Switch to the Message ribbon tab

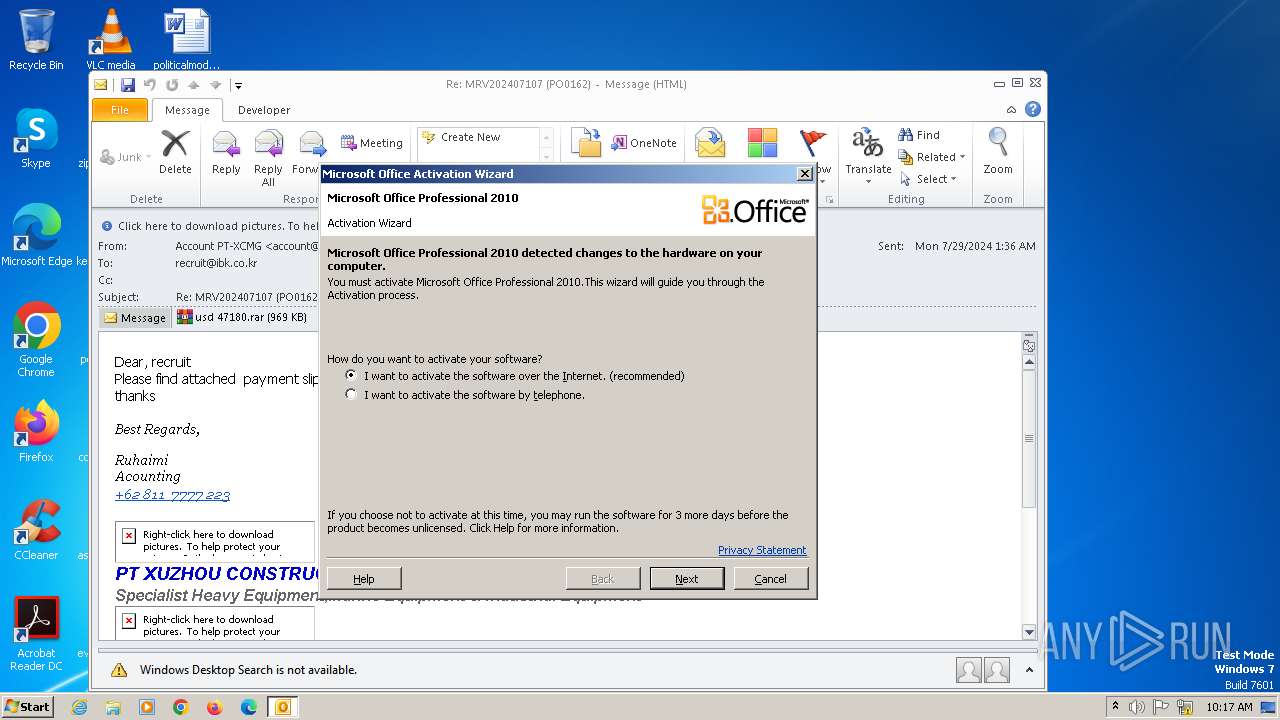point(187,110)
